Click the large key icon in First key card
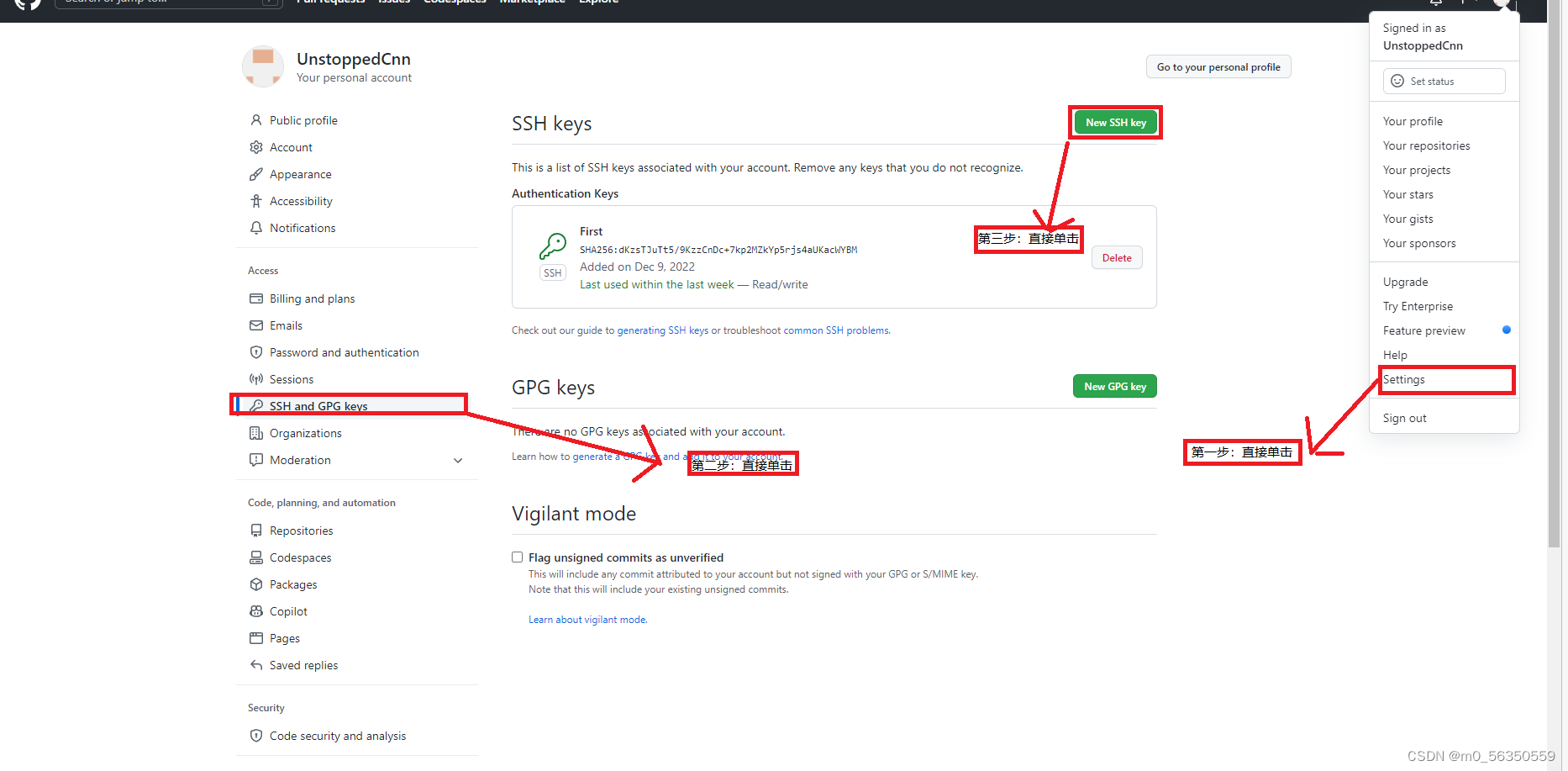Image resolution: width=1568 pixels, height=771 pixels. pos(553,246)
